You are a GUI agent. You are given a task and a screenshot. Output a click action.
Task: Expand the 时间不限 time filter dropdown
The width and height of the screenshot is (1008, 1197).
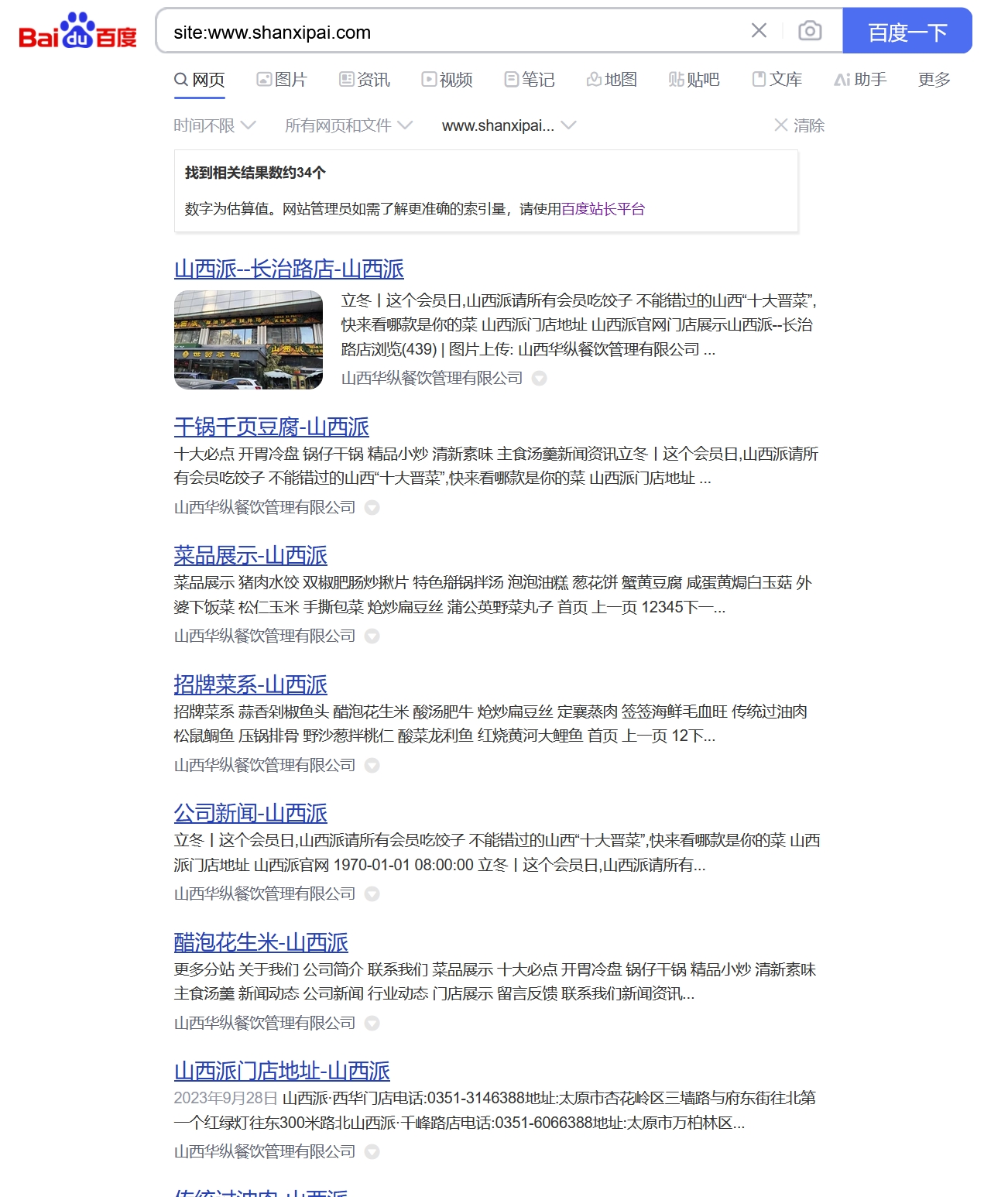pyautogui.click(x=249, y=125)
